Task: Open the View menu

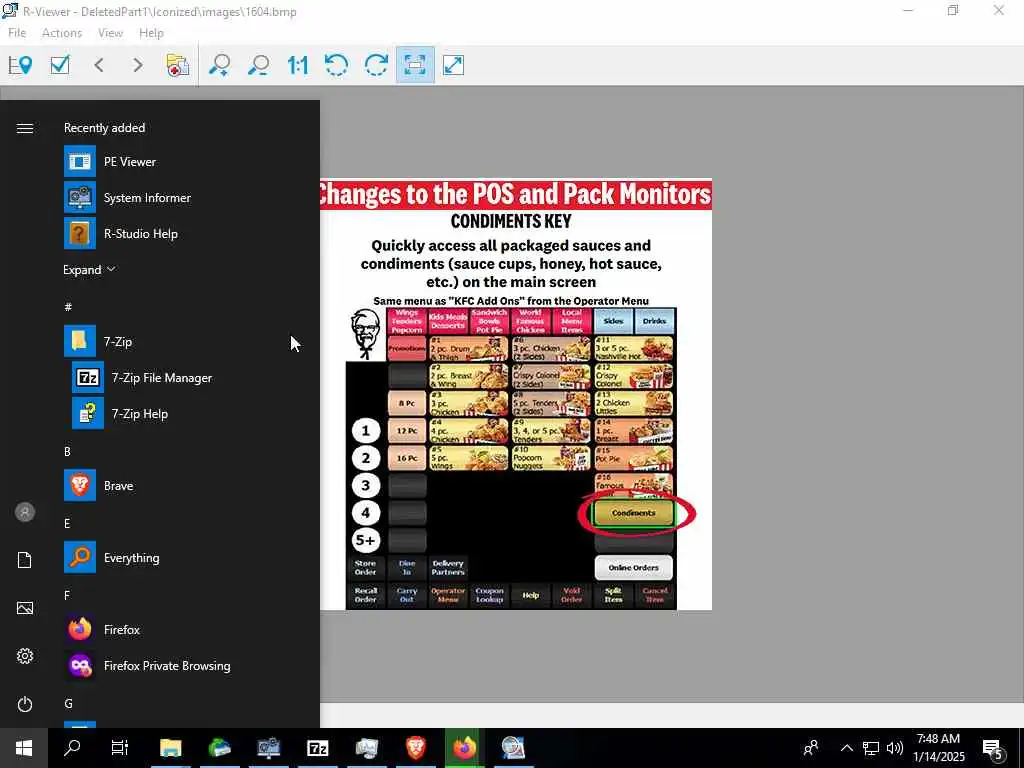Action: 110,33
